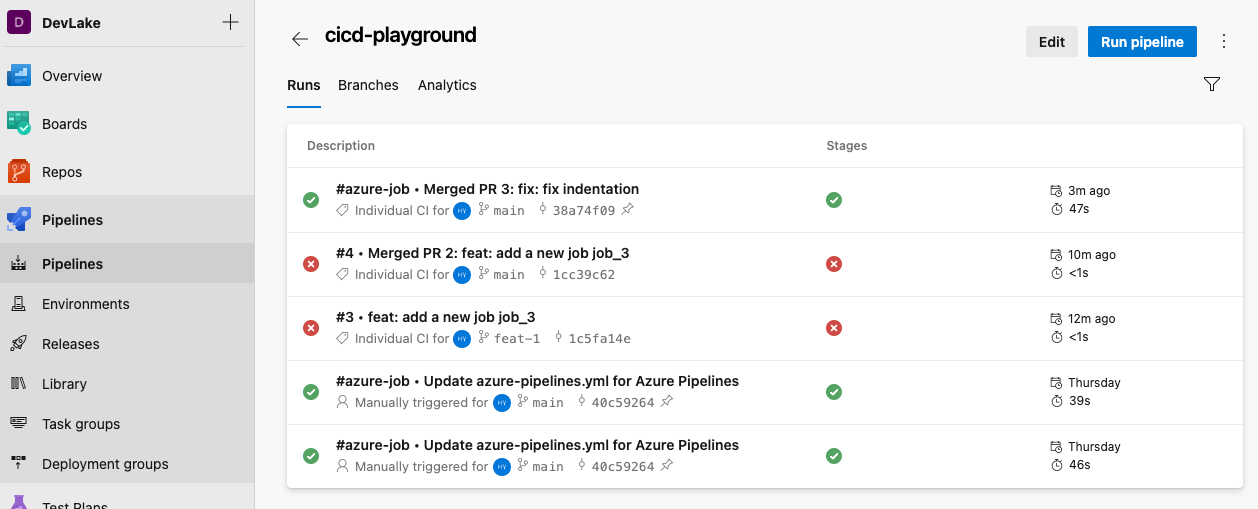Open Releases with the rocket icon
Image resolution: width=1258 pixels, height=509 pixels.
pyautogui.click(x=70, y=344)
